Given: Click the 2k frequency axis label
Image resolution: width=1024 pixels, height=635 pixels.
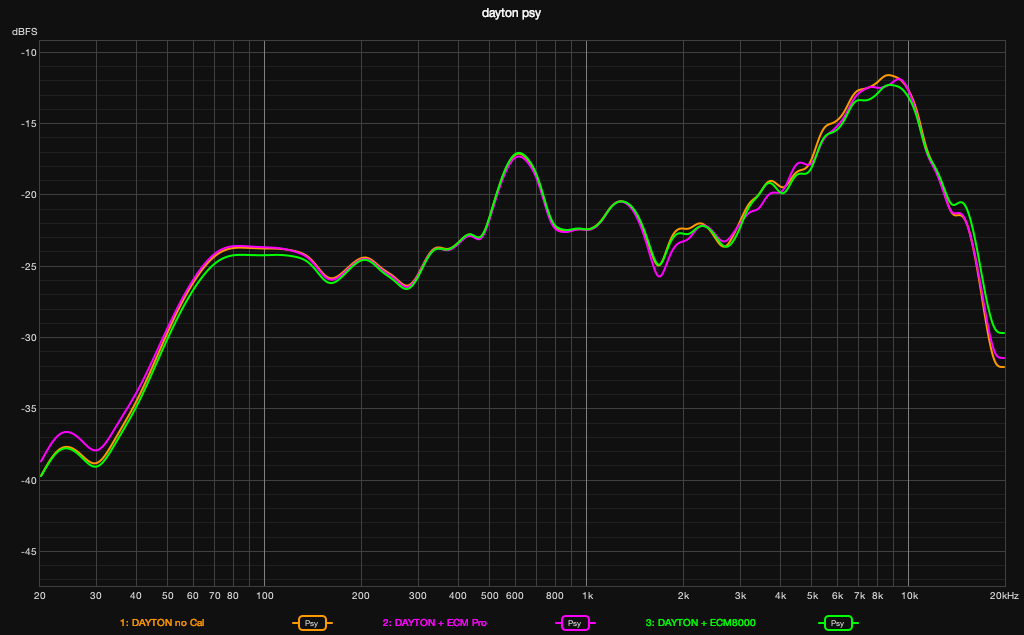Looking at the screenshot, I should coord(684,596).
